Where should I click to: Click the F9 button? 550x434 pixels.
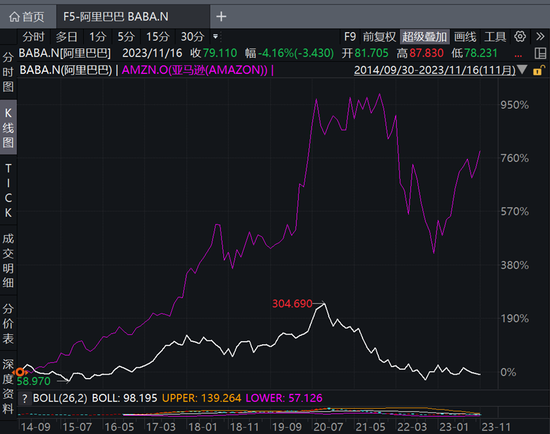point(350,36)
